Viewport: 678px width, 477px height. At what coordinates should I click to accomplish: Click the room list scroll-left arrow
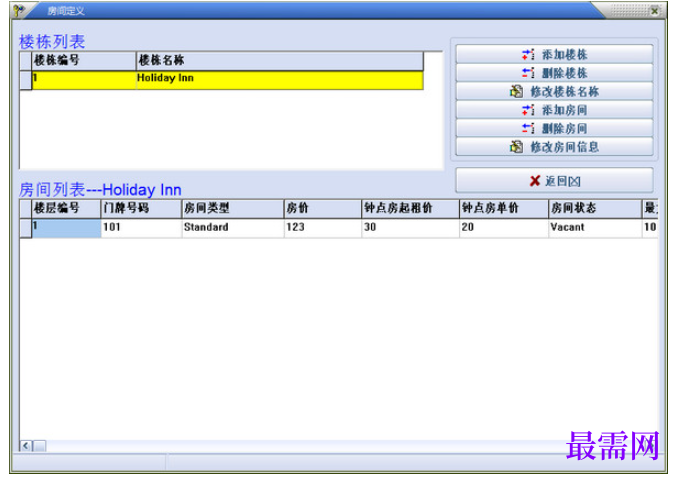(26, 445)
